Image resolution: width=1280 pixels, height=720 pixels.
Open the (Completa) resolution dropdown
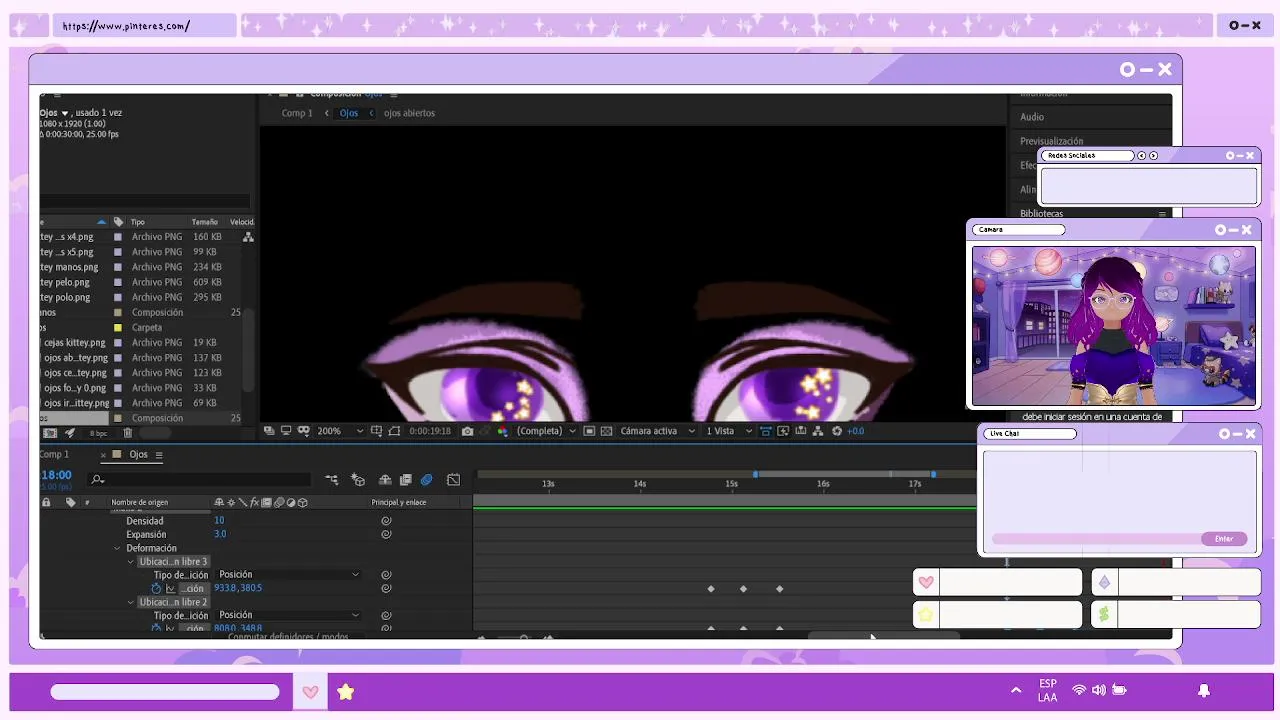click(545, 431)
